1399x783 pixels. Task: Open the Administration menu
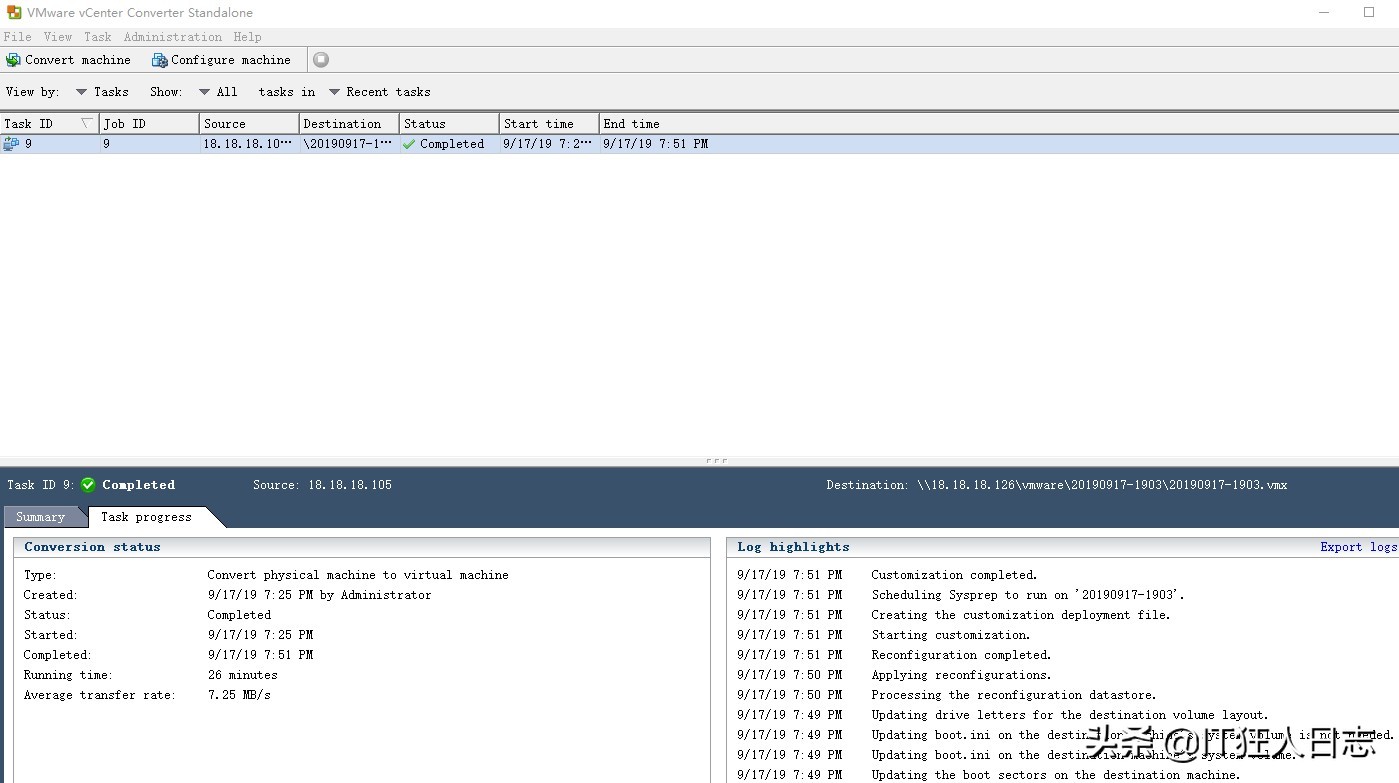(172, 37)
